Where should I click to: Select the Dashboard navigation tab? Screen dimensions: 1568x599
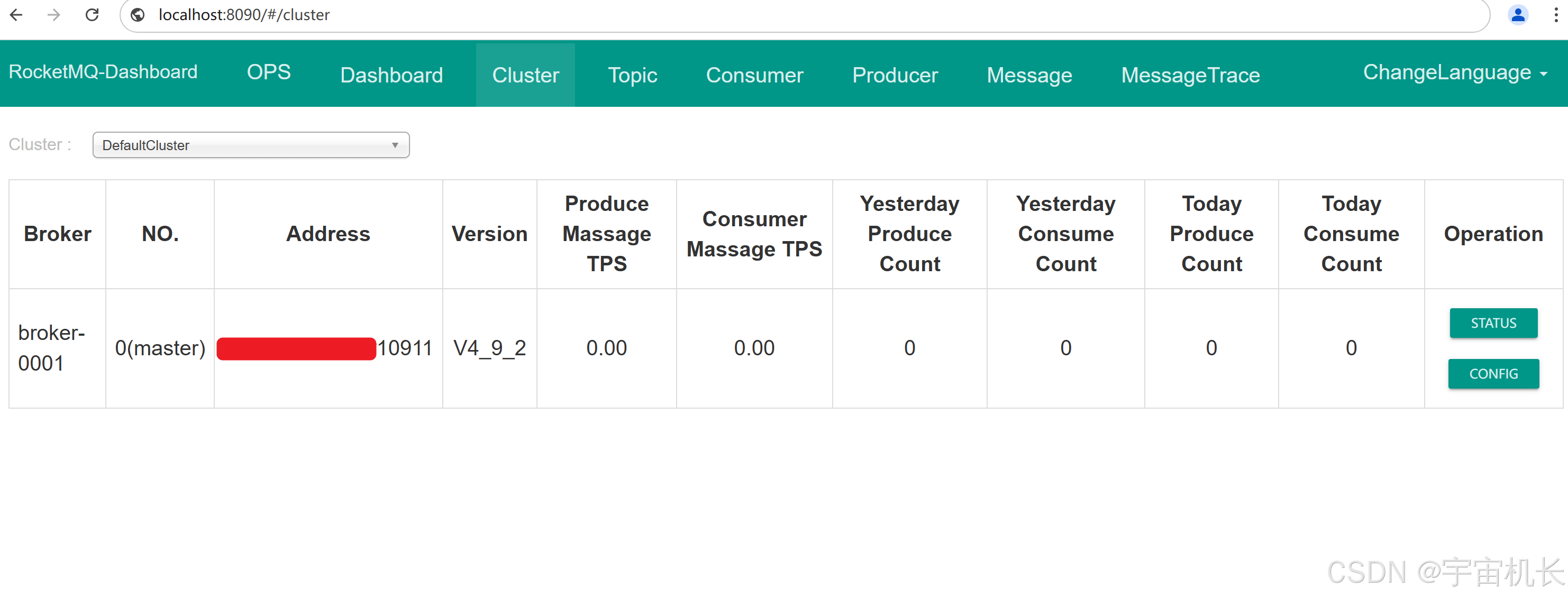point(391,75)
